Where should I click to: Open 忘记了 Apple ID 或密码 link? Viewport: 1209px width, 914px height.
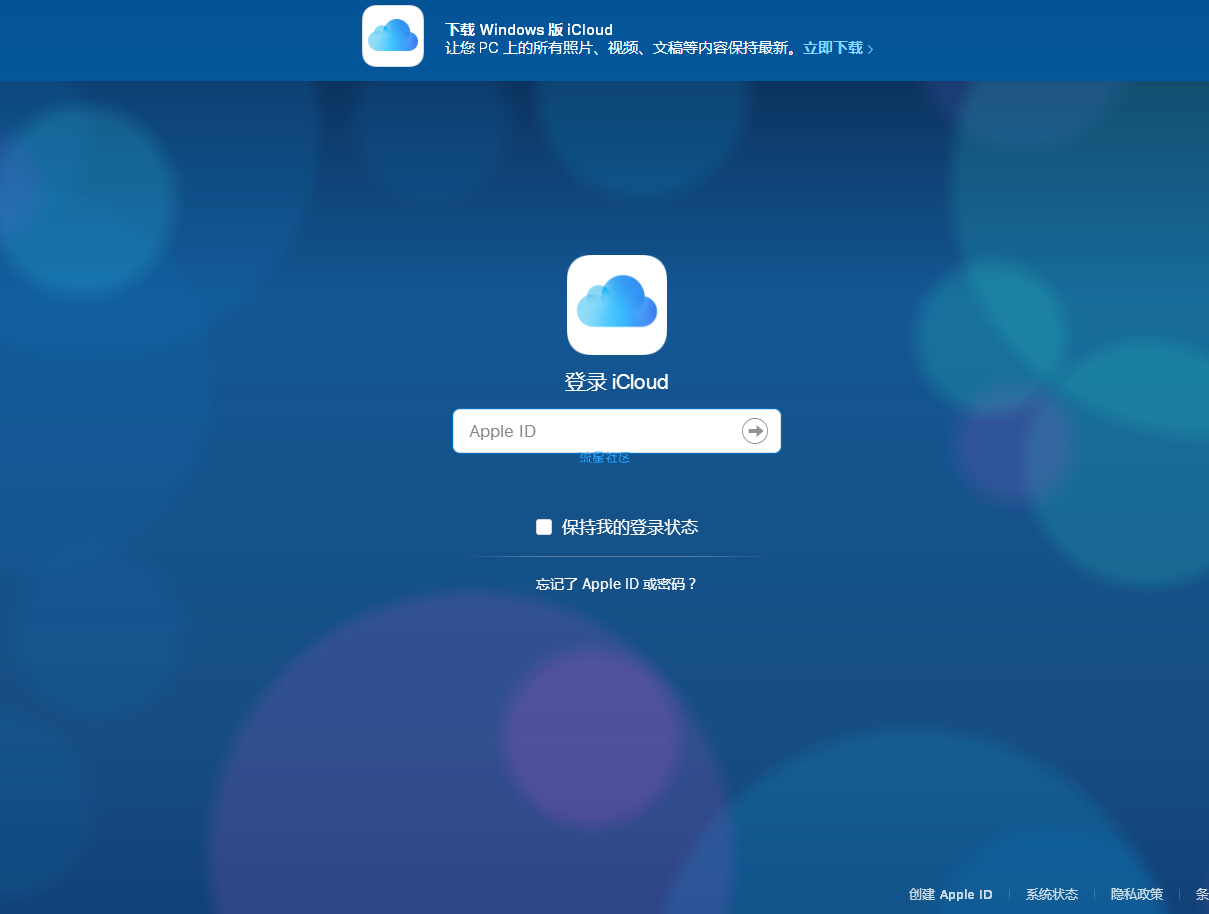(616, 584)
